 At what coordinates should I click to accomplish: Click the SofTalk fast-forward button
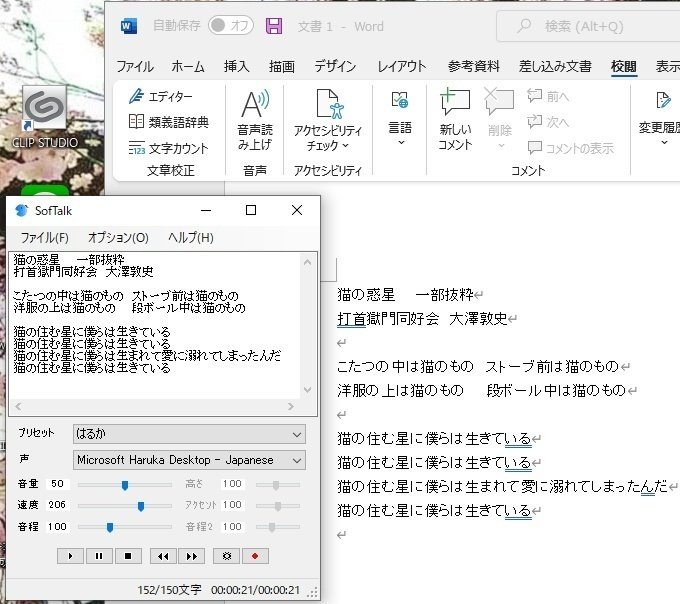pos(191,556)
